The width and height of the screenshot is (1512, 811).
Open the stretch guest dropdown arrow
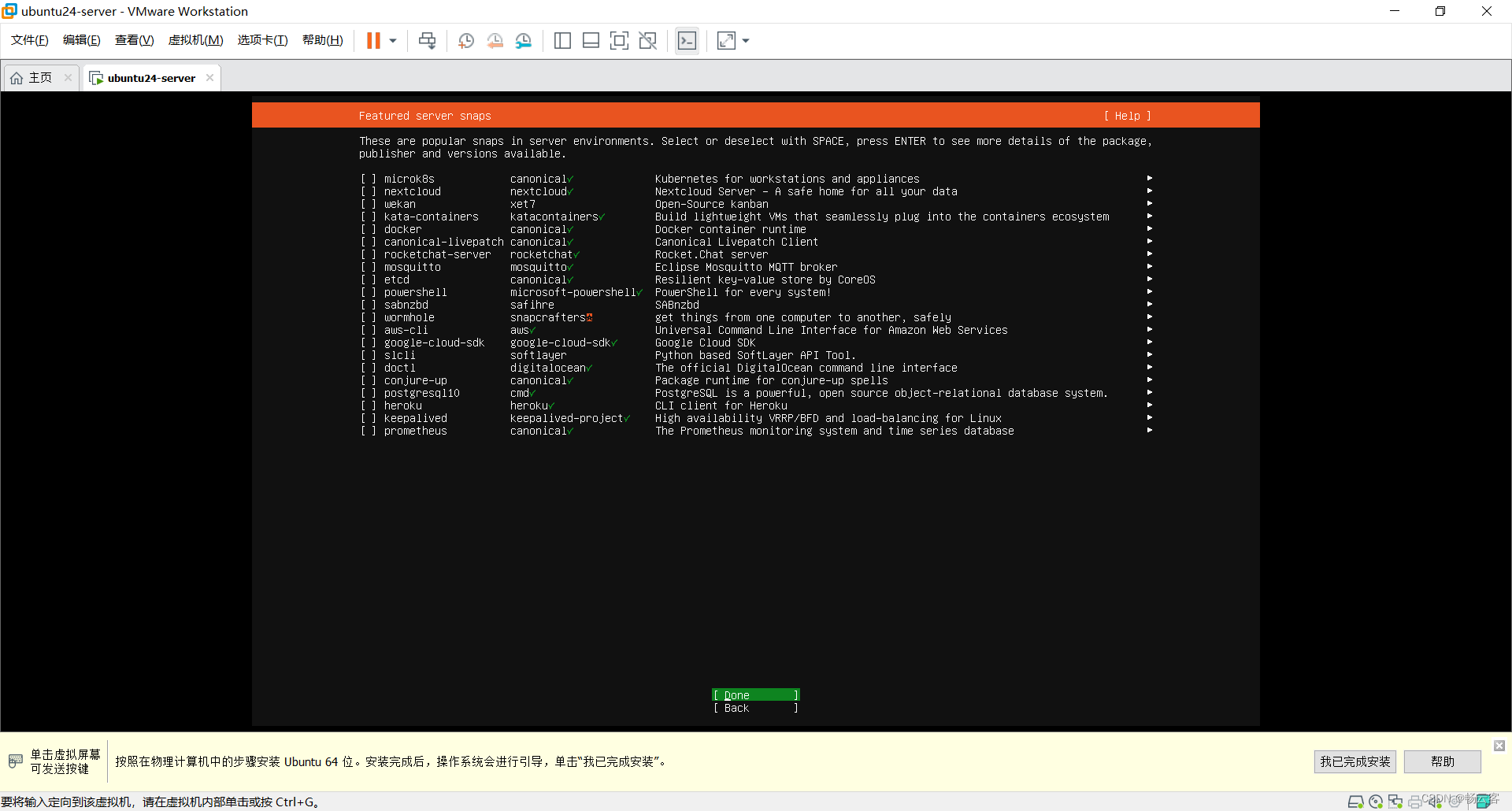coord(746,41)
